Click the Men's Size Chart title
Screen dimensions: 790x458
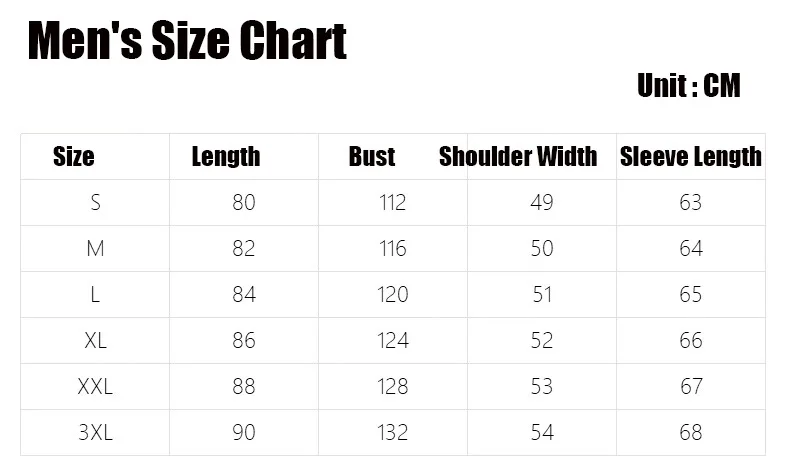(x=187, y=40)
